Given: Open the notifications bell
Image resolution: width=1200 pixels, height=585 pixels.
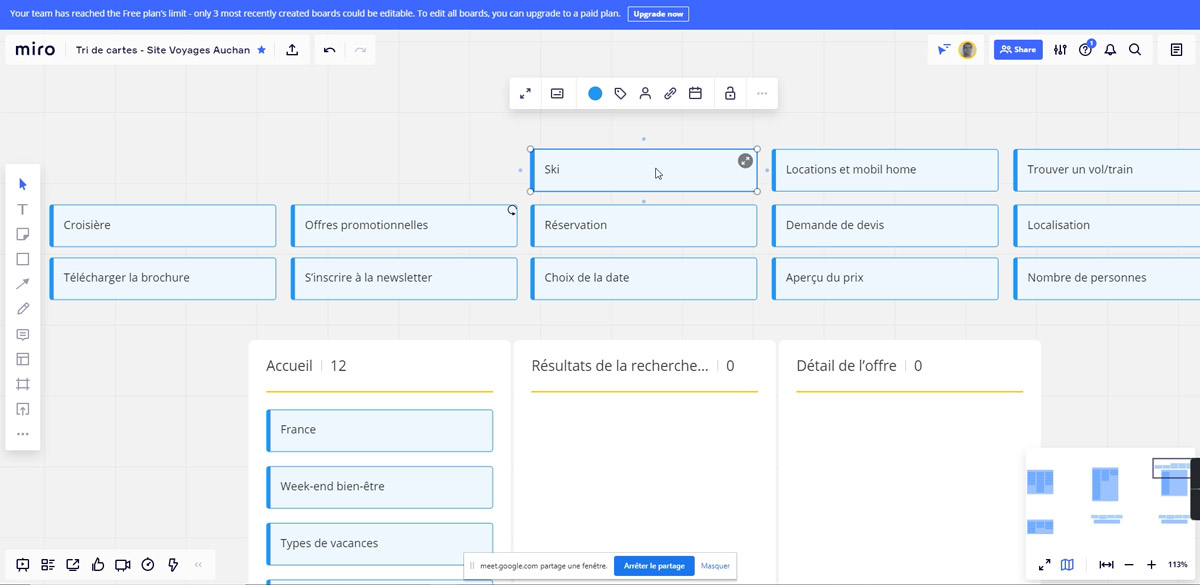Looking at the screenshot, I should pyautogui.click(x=1110, y=50).
